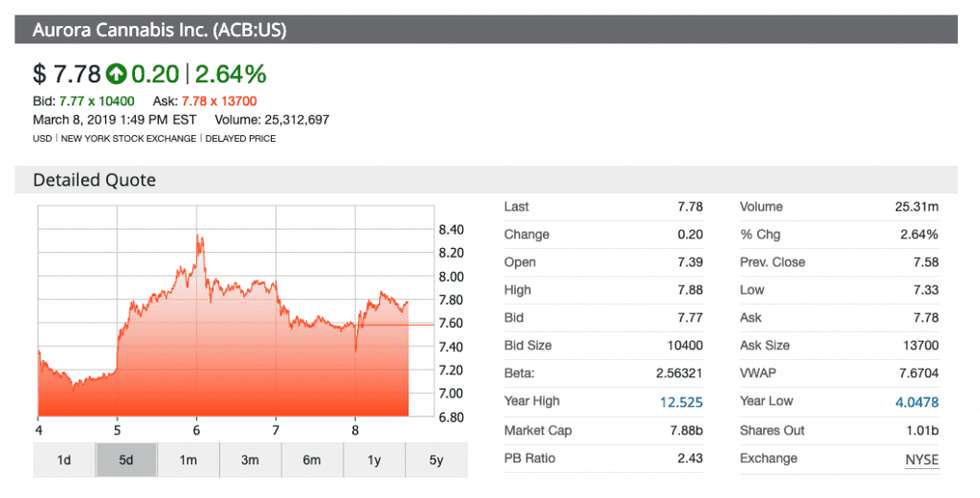Show the 3m chart range
This screenshot has height=498, width=980.
tap(250, 460)
